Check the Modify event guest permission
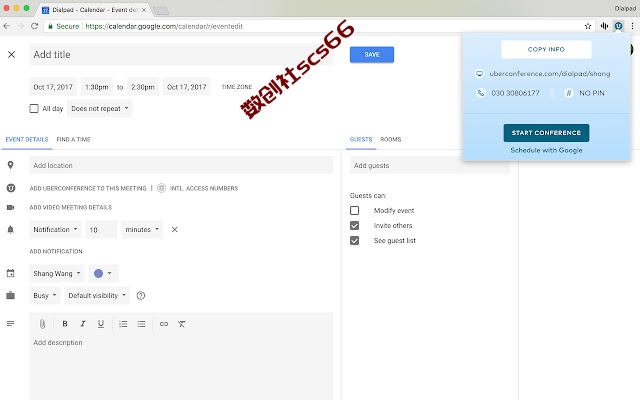640x400 pixels. click(x=355, y=210)
